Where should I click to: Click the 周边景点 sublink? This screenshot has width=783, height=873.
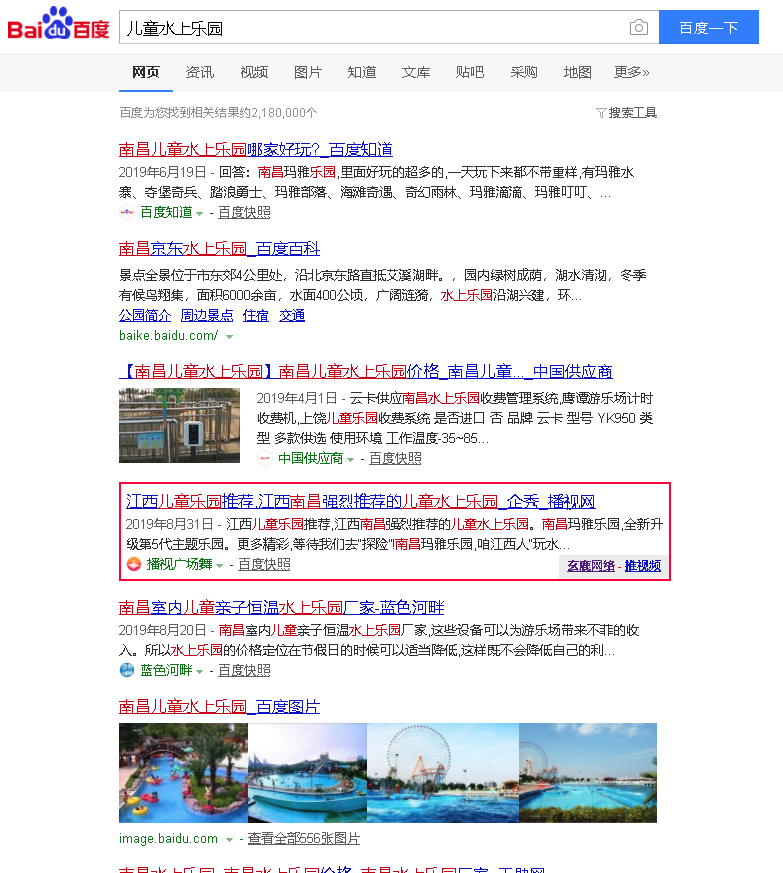(207, 315)
